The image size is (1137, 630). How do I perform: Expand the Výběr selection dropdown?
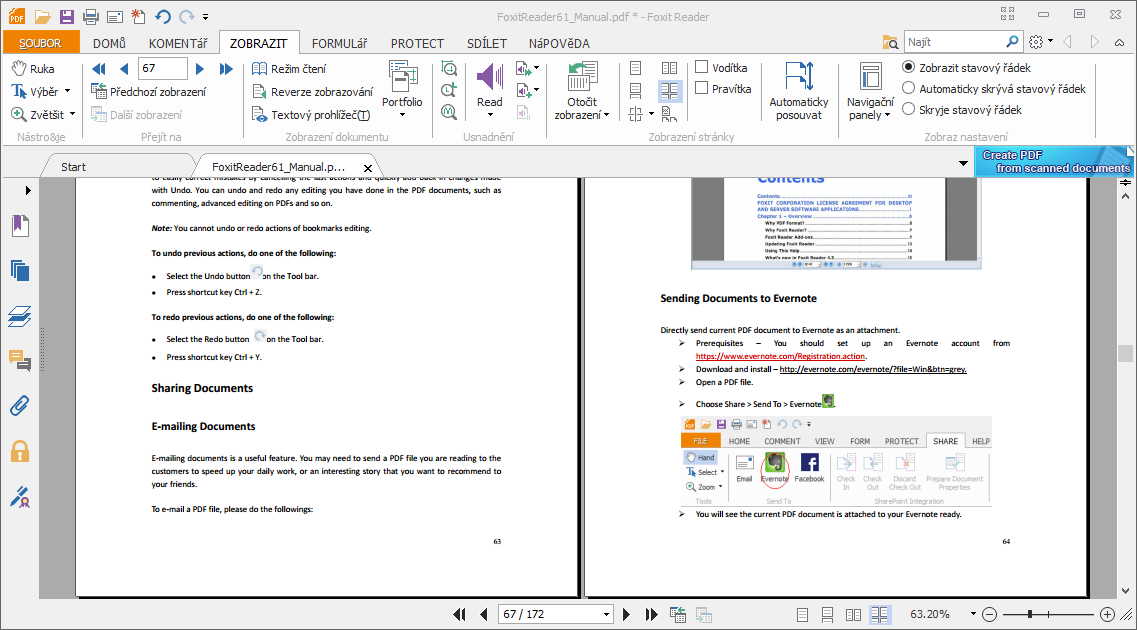tap(68, 91)
